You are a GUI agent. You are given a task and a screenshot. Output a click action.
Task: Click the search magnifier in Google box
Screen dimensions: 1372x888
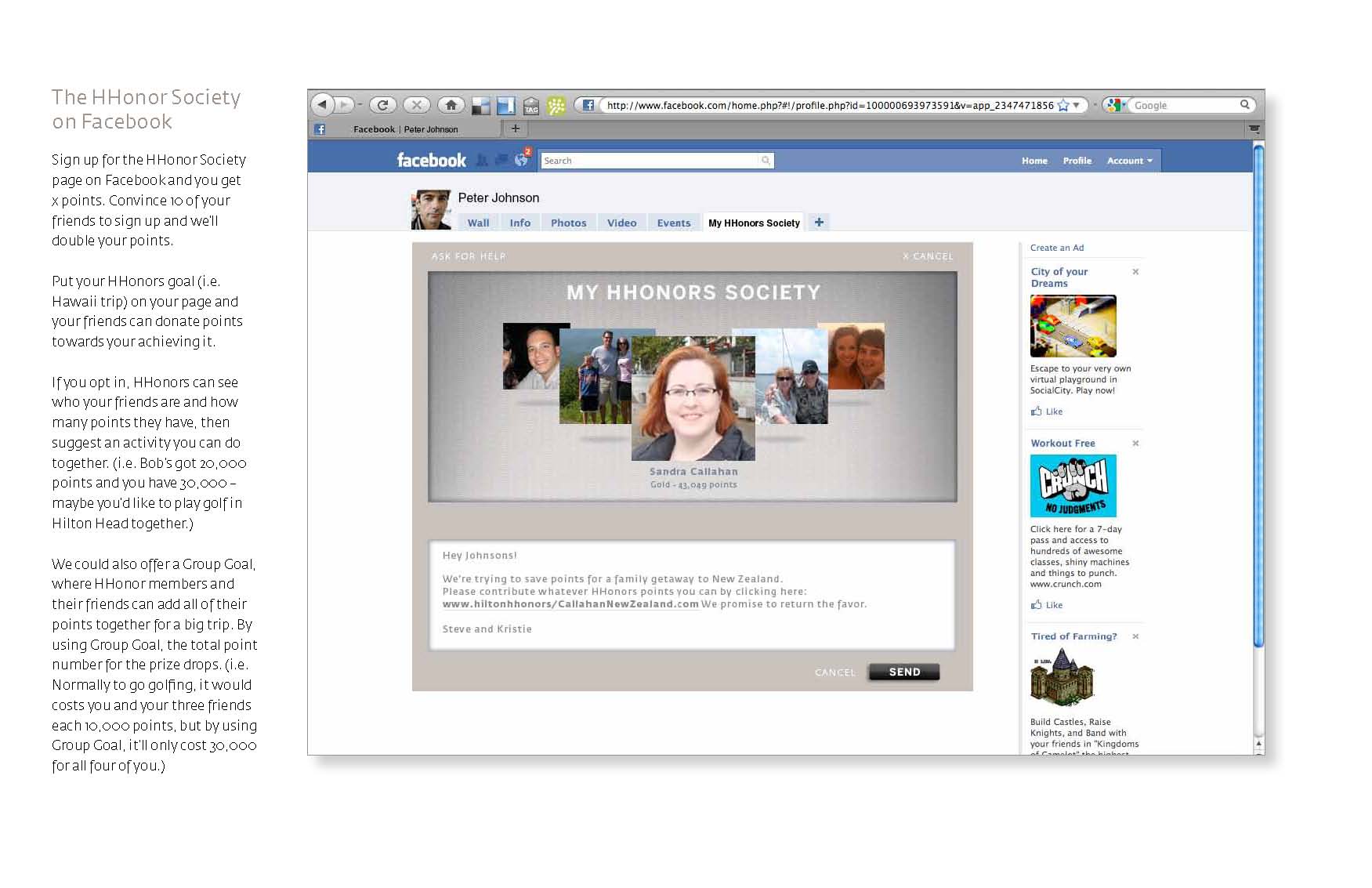click(1244, 104)
